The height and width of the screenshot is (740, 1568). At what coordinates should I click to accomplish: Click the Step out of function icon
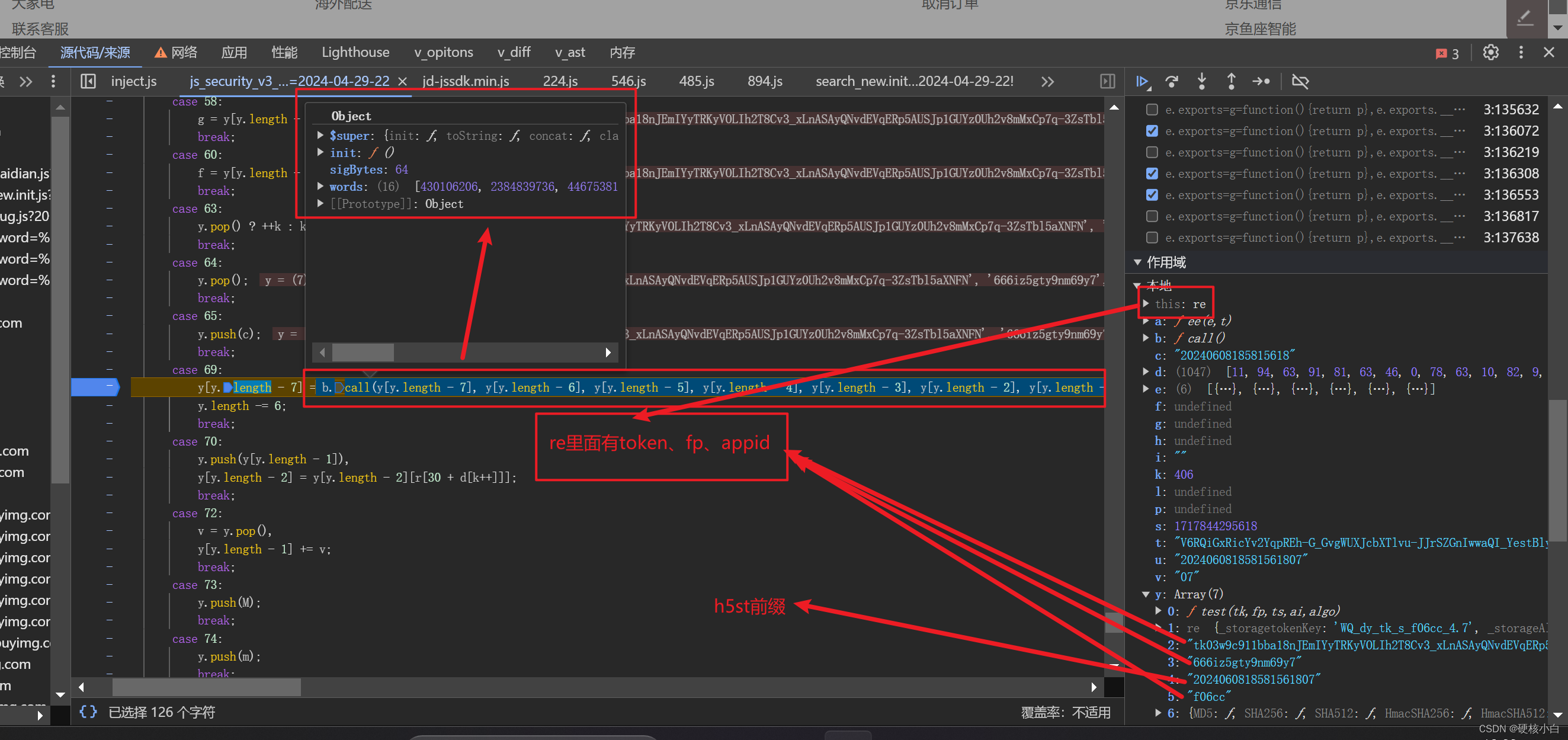pos(1231,81)
